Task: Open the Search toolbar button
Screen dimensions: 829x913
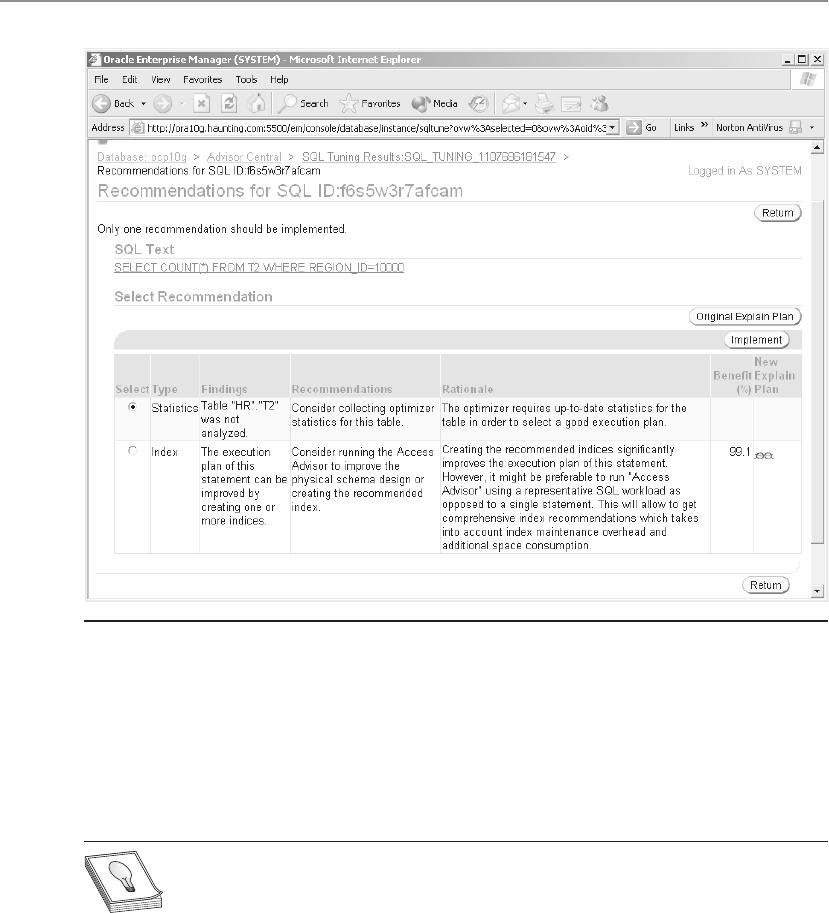Action: pos(303,104)
